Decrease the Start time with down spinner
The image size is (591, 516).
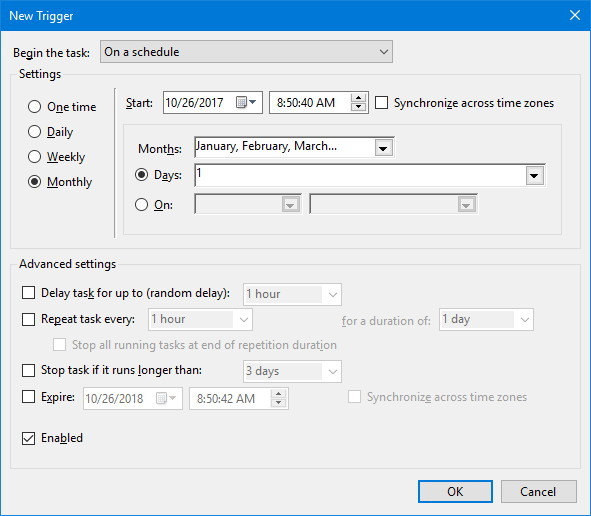358,107
